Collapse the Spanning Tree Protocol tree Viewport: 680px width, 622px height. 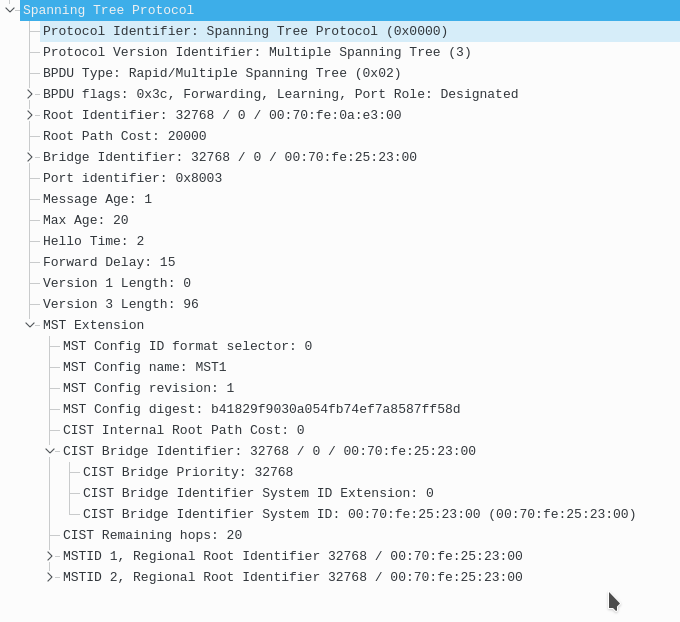10,10
